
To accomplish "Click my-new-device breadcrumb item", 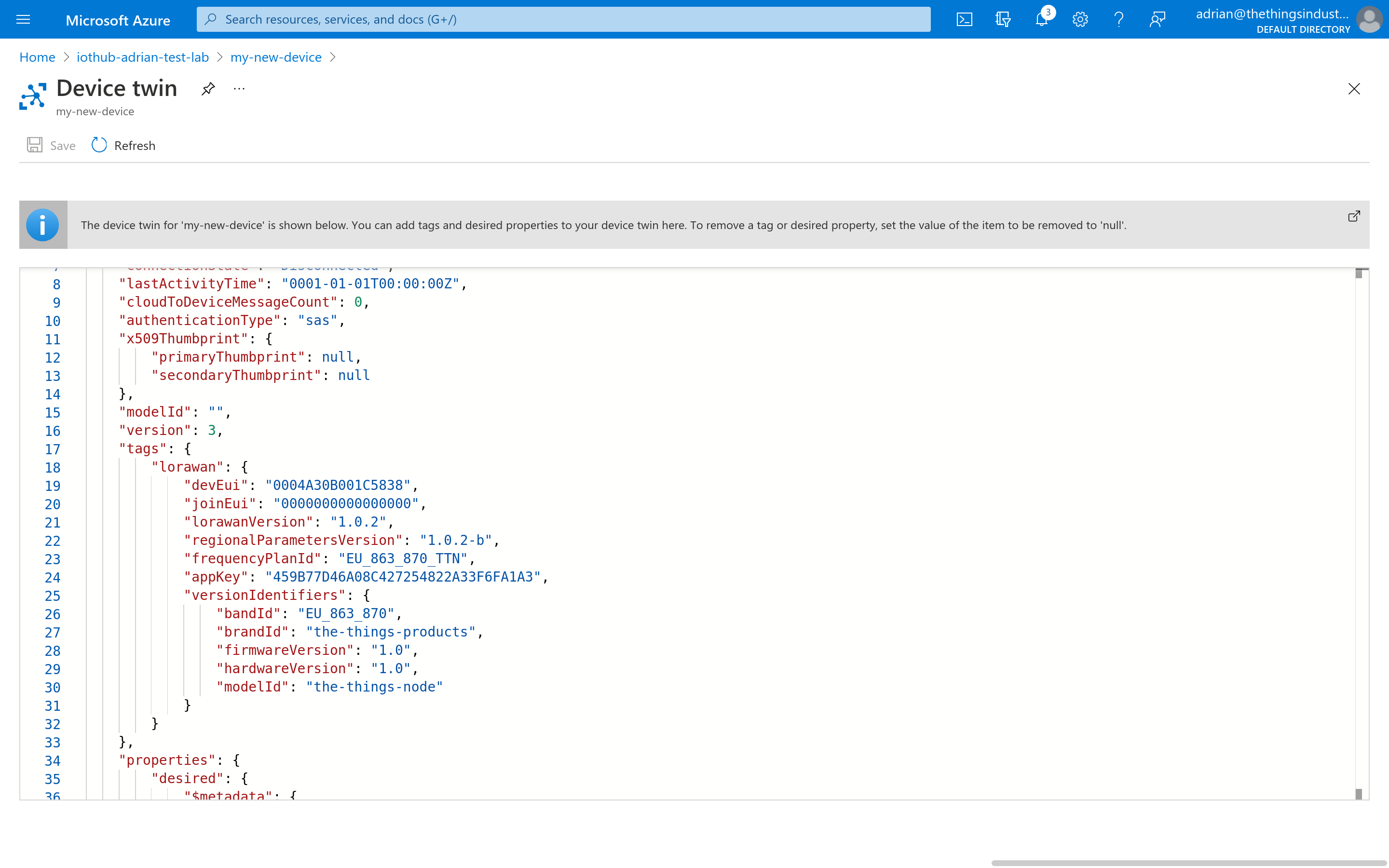I will (276, 57).
